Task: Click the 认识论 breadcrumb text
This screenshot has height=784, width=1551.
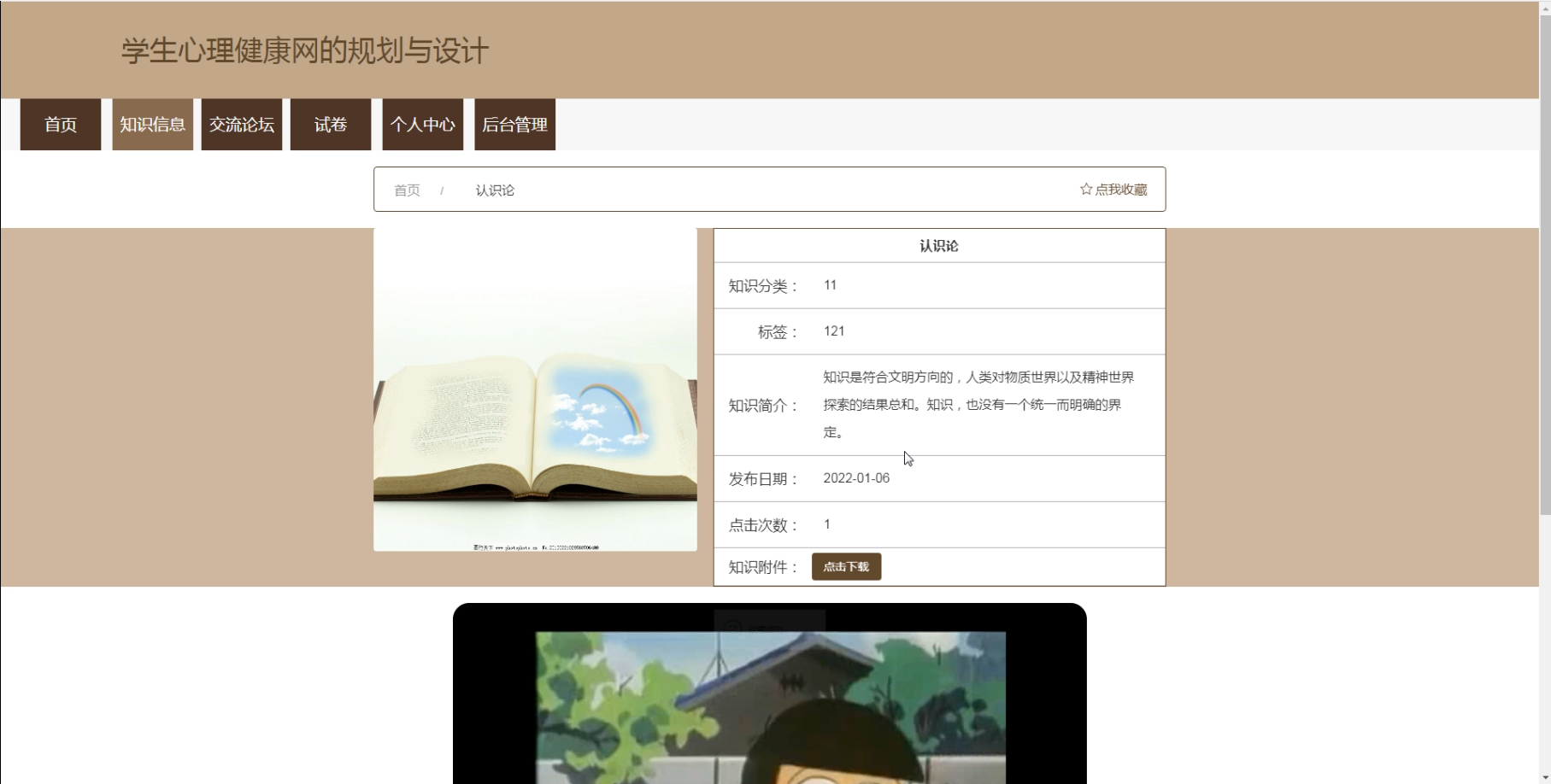Action: [x=495, y=190]
